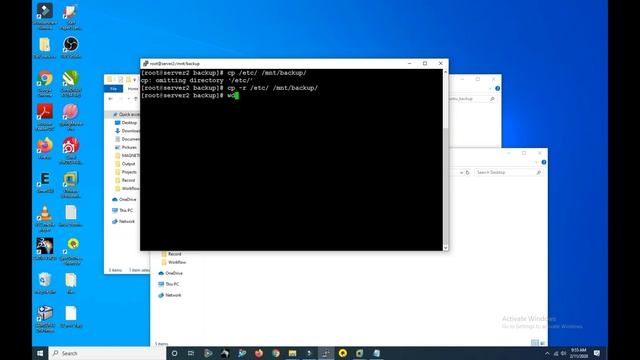This screenshot has height=360, width=640.
Task: Select Network in the back Explorer sidebar
Action: 123,221
